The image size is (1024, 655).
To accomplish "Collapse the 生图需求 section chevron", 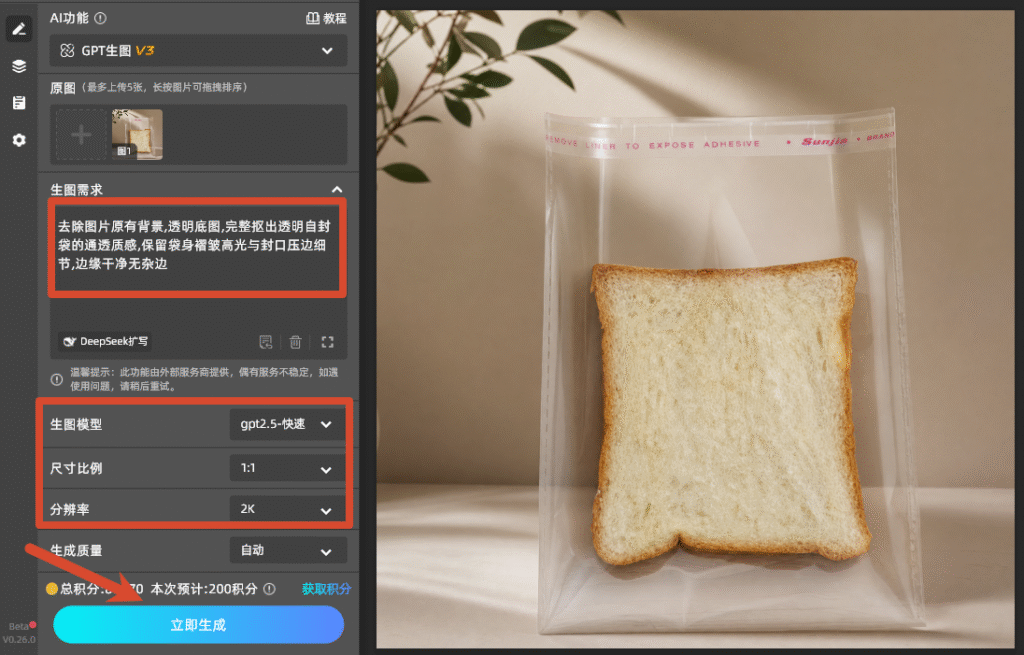I will [x=337, y=189].
